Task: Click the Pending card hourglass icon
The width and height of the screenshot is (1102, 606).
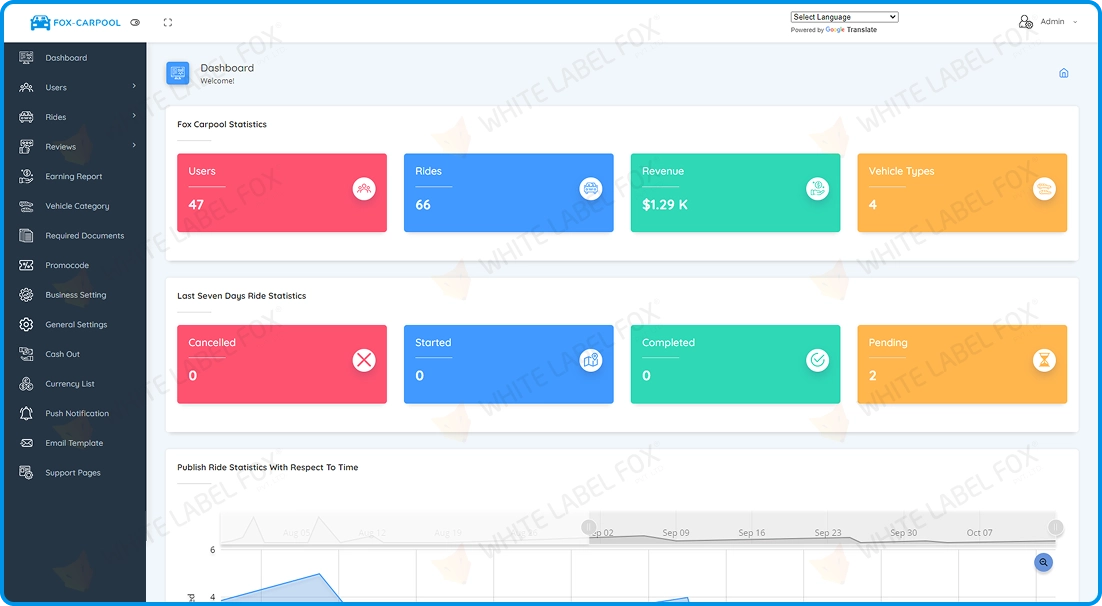Action: tap(1044, 361)
